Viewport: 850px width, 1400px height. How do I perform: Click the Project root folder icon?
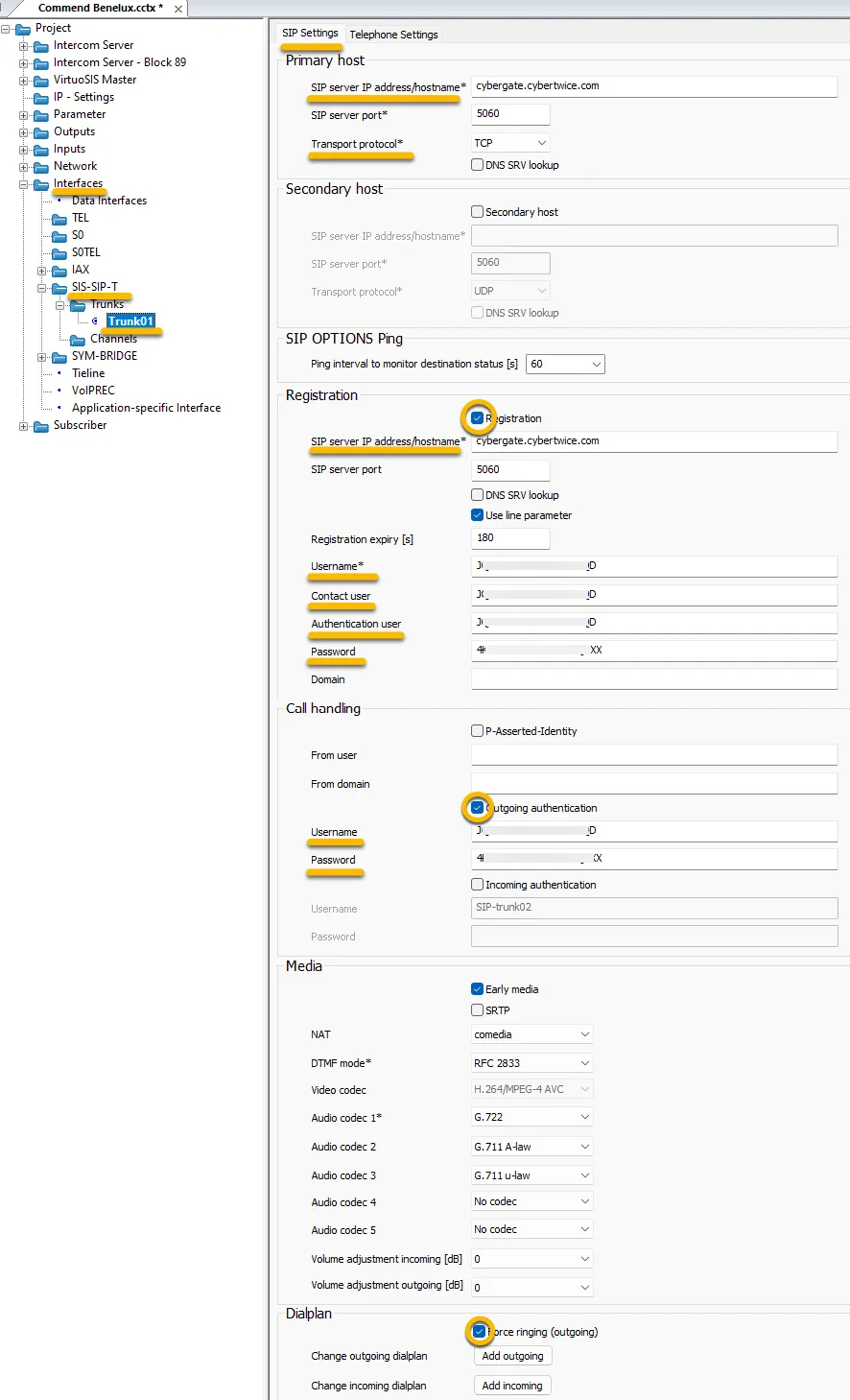point(23,29)
